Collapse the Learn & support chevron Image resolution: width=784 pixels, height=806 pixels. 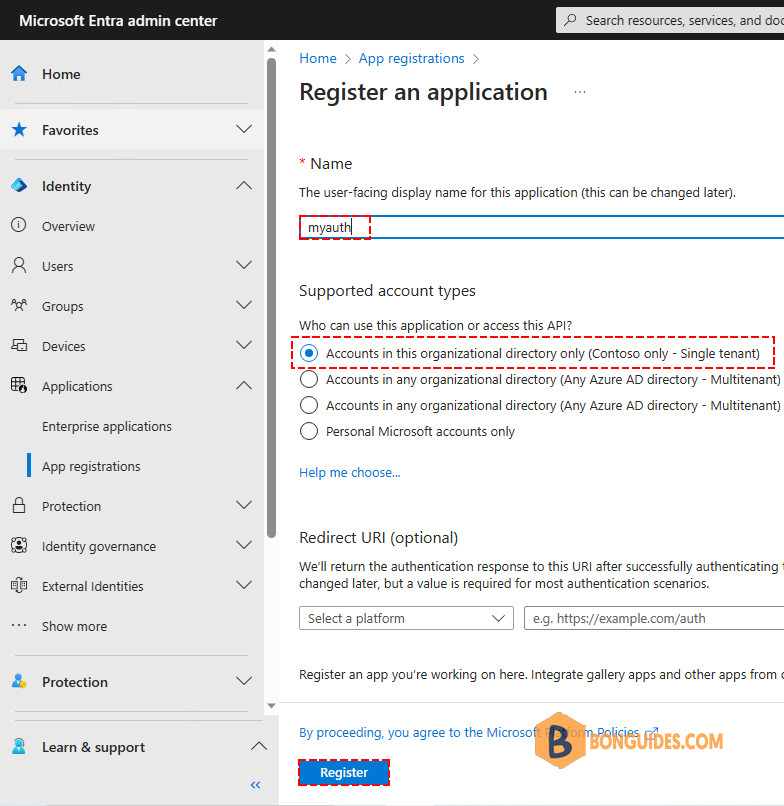[259, 746]
